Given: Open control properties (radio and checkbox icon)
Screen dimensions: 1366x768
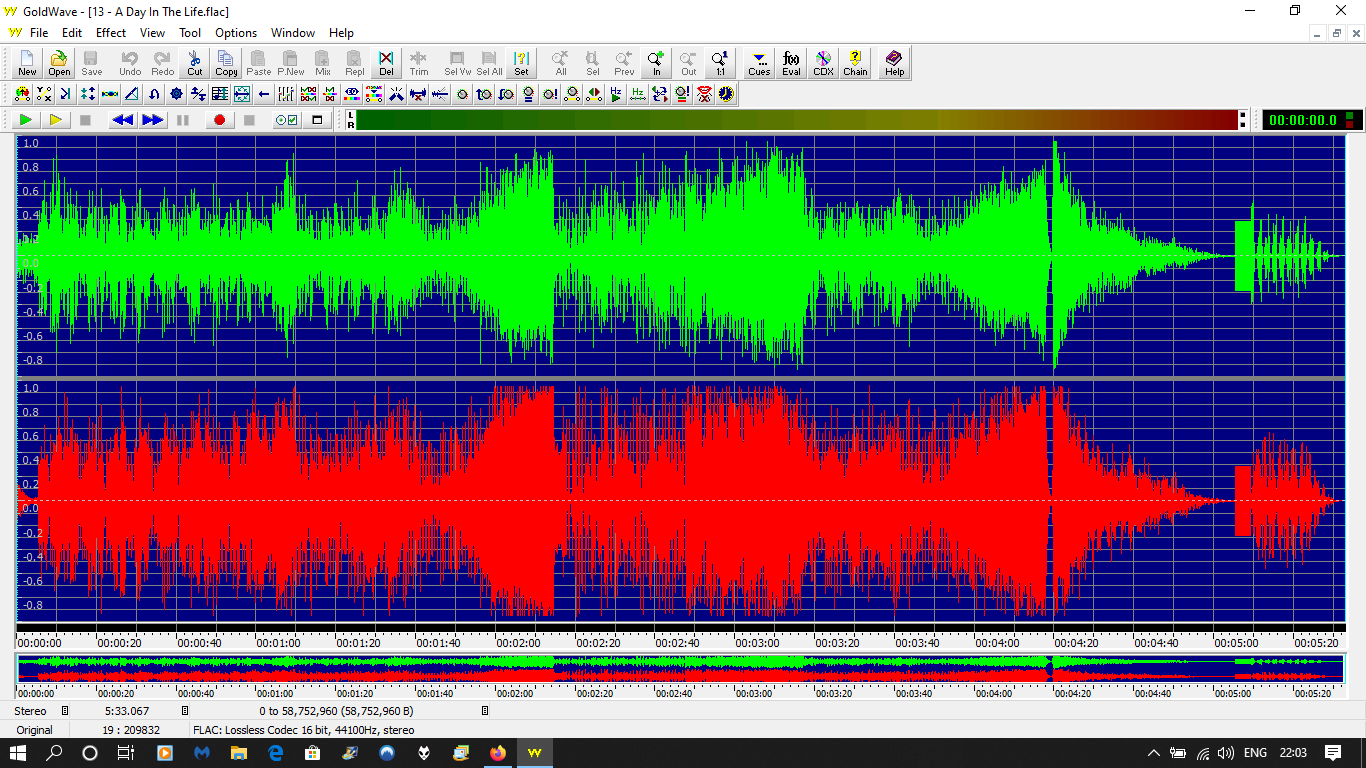Looking at the screenshot, I should (x=286, y=120).
